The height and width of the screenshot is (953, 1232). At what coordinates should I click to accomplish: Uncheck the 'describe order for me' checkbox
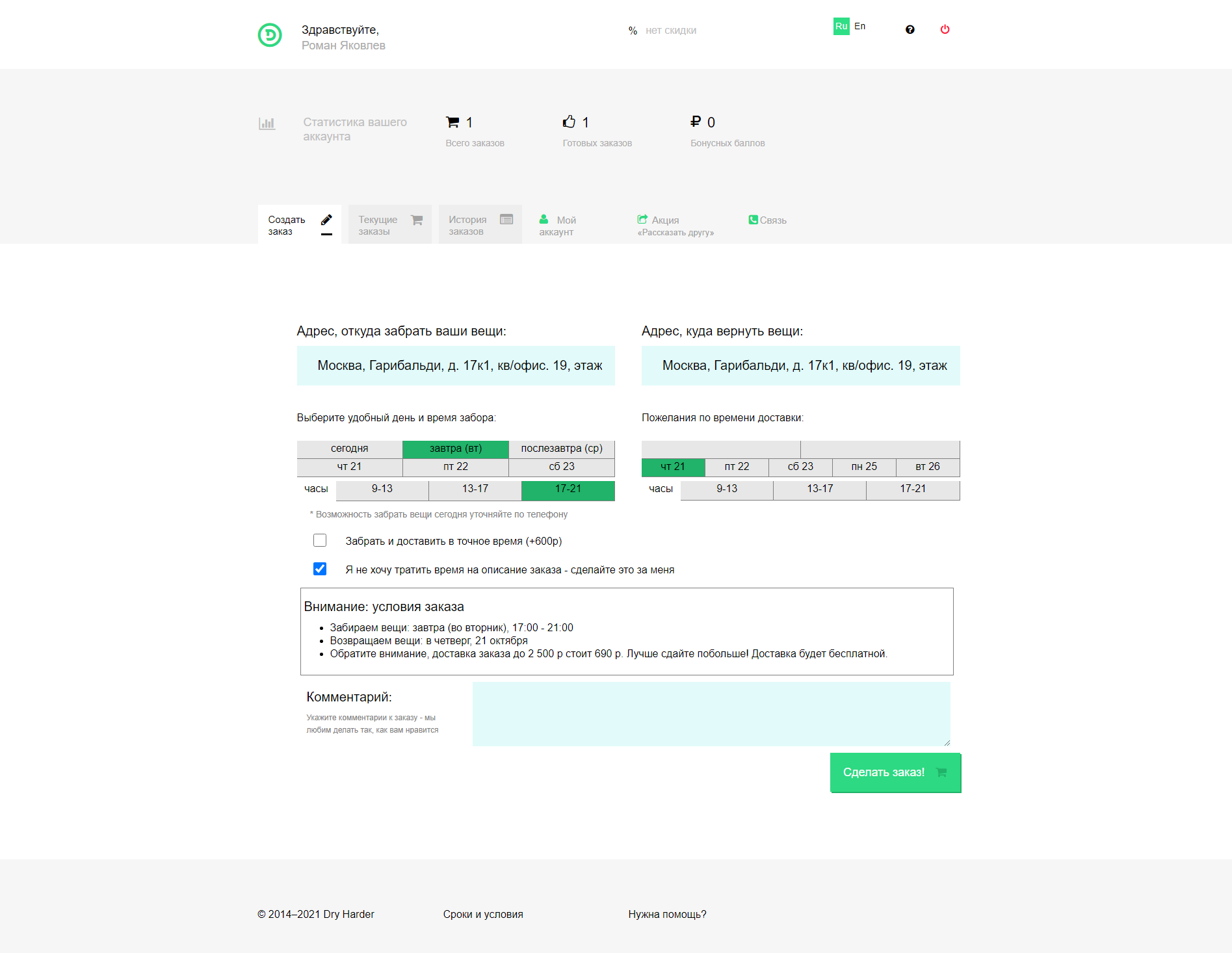tap(320, 569)
